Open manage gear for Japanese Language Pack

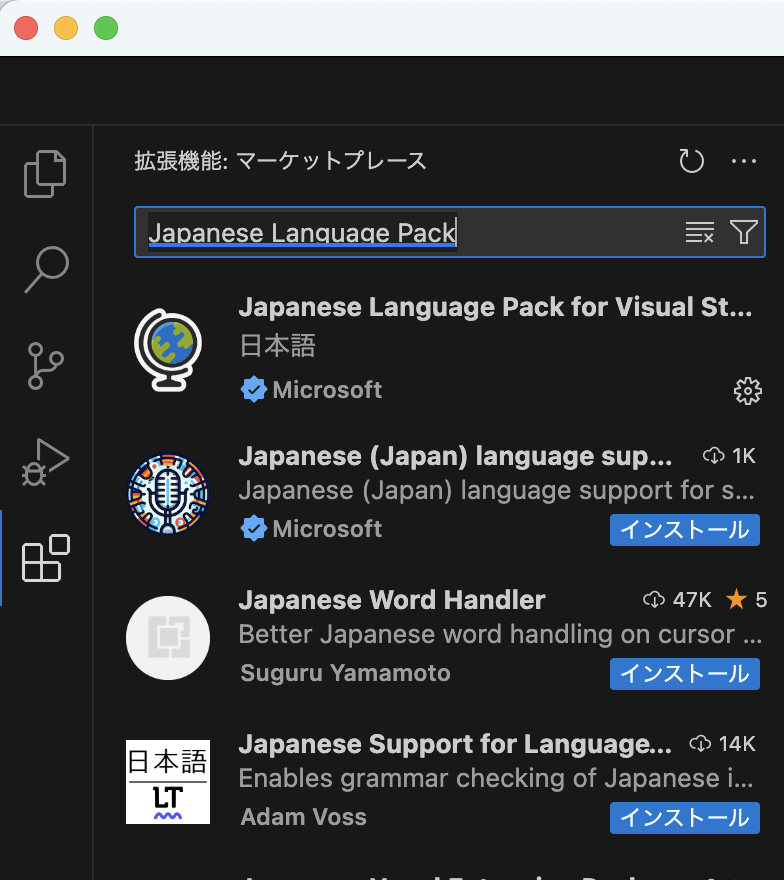click(747, 391)
